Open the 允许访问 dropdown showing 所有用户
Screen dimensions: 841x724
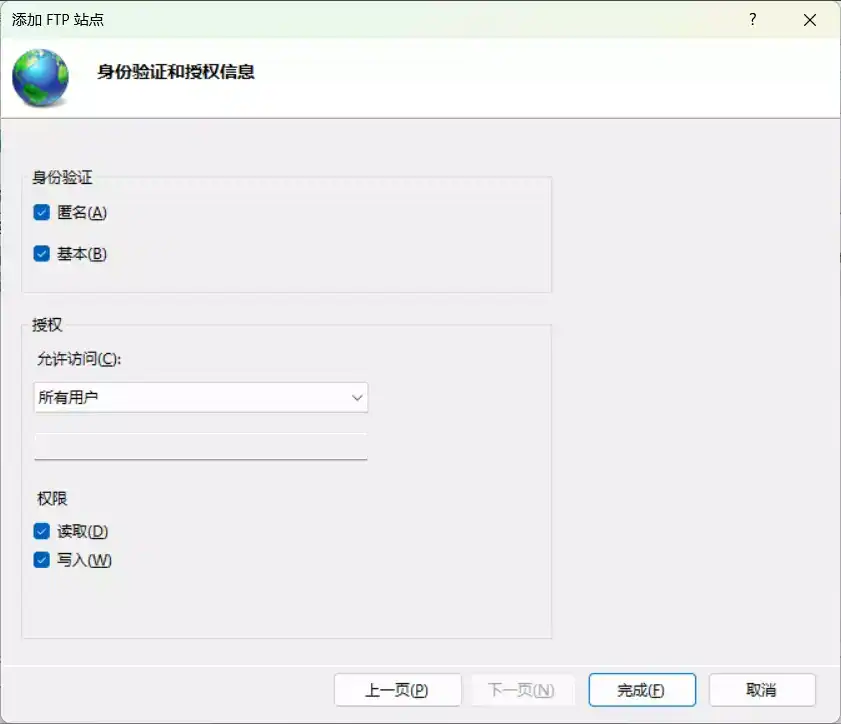pyautogui.click(x=201, y=397)
